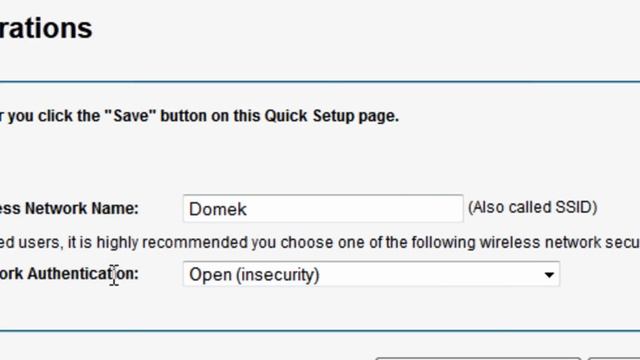Viewport: 640px width, 360px height.
Task: Click the highly recommended sentence
Action: click(320, 242)
